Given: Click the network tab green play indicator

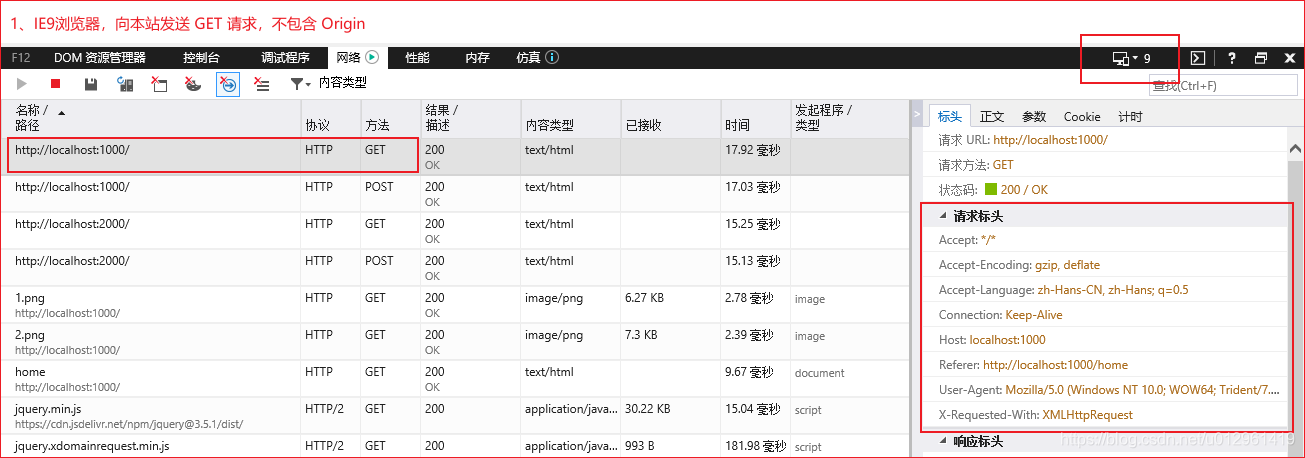Looking at the screenshot, I should coord(372,58).
